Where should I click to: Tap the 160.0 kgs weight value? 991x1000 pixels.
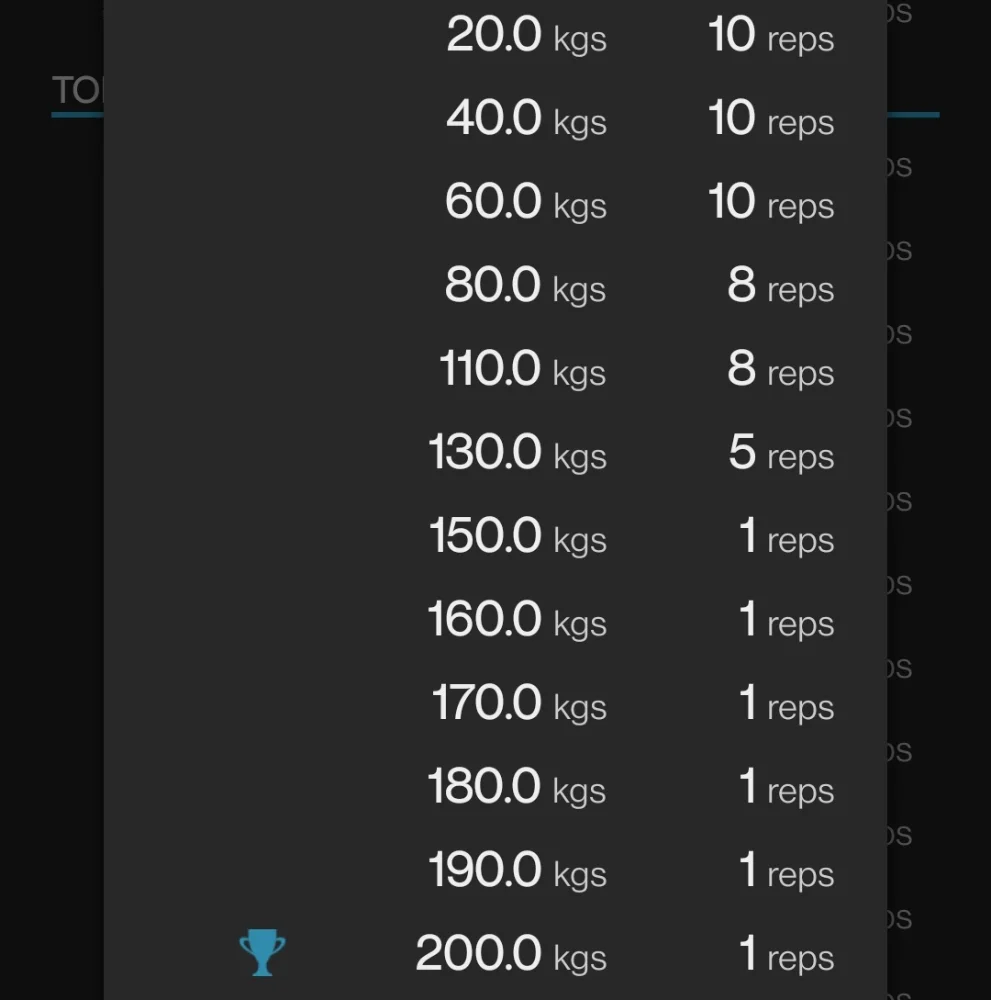click(x=517, y=621)
